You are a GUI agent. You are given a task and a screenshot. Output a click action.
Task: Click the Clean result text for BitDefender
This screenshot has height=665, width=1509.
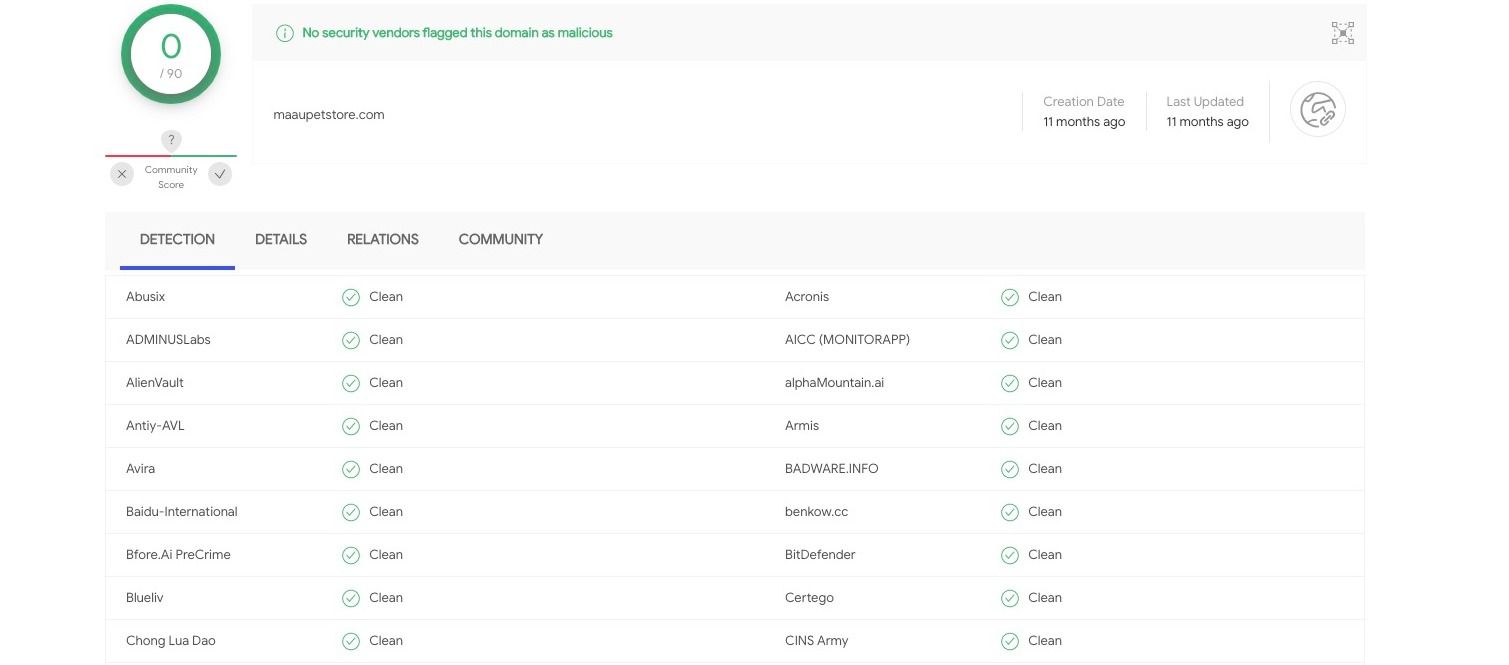pyautogui.click(x=1045, y=555)
